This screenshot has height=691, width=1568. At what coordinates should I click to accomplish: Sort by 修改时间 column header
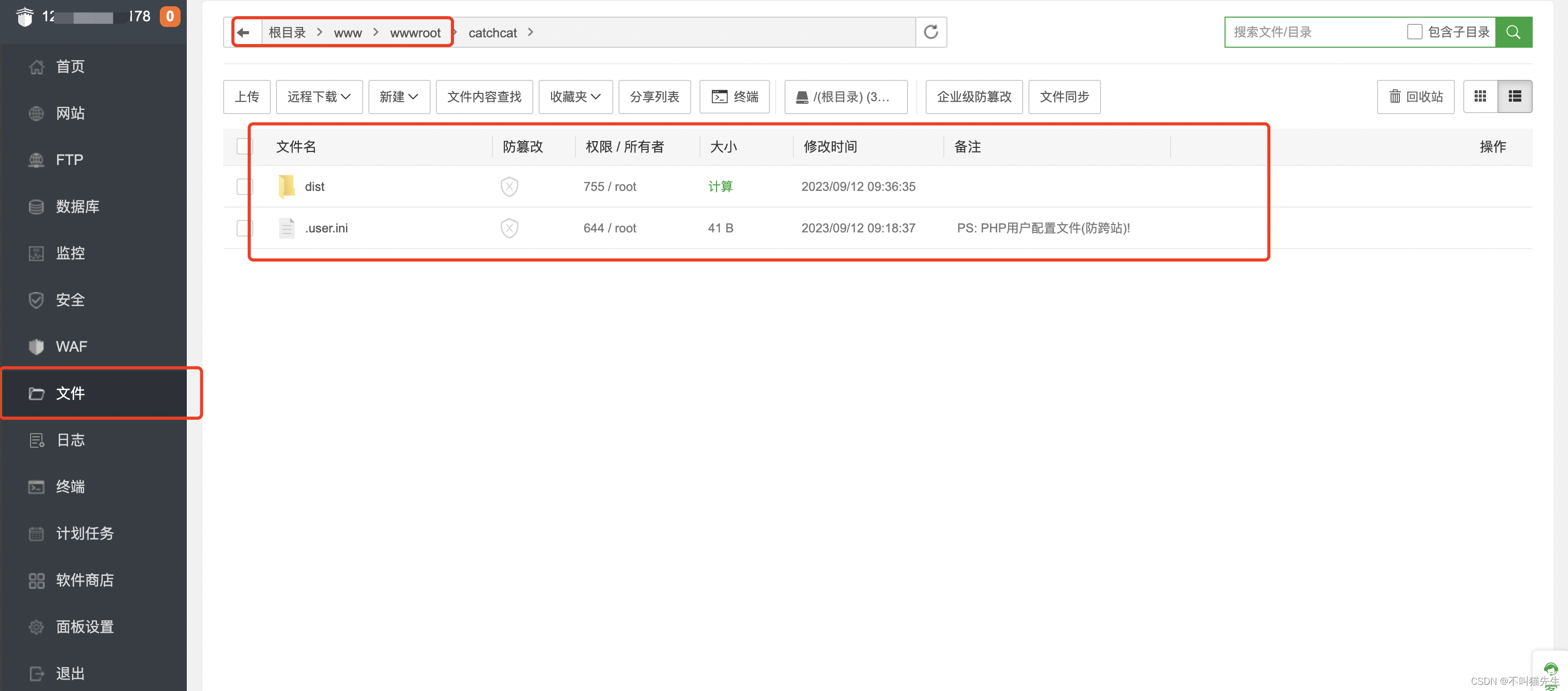pyautogui.click(x=830, y=146)
